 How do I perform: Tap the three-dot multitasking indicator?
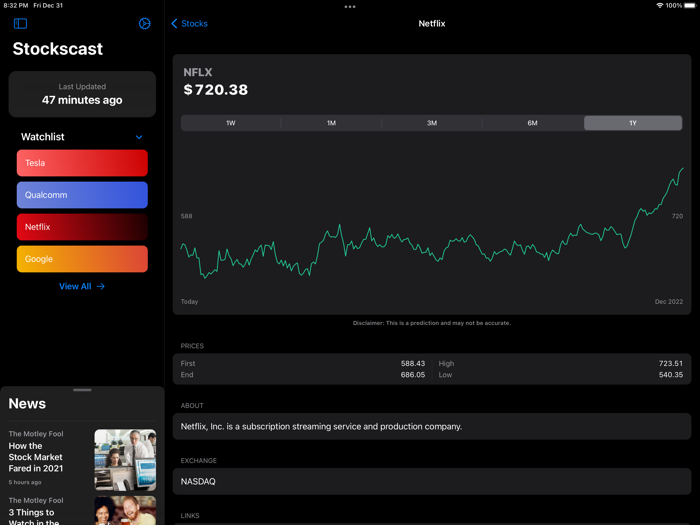coord(350,7)
